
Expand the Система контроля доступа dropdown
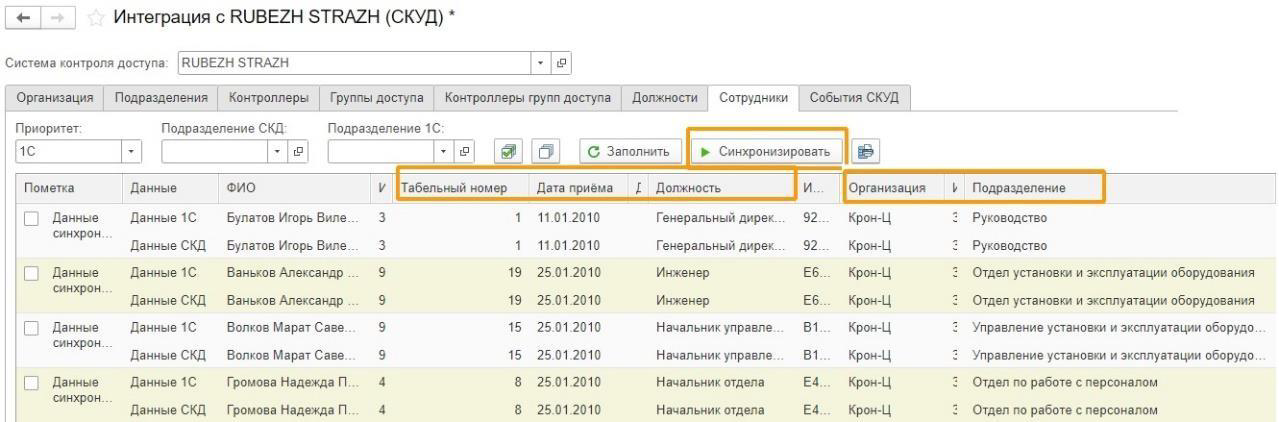[541, 63]
